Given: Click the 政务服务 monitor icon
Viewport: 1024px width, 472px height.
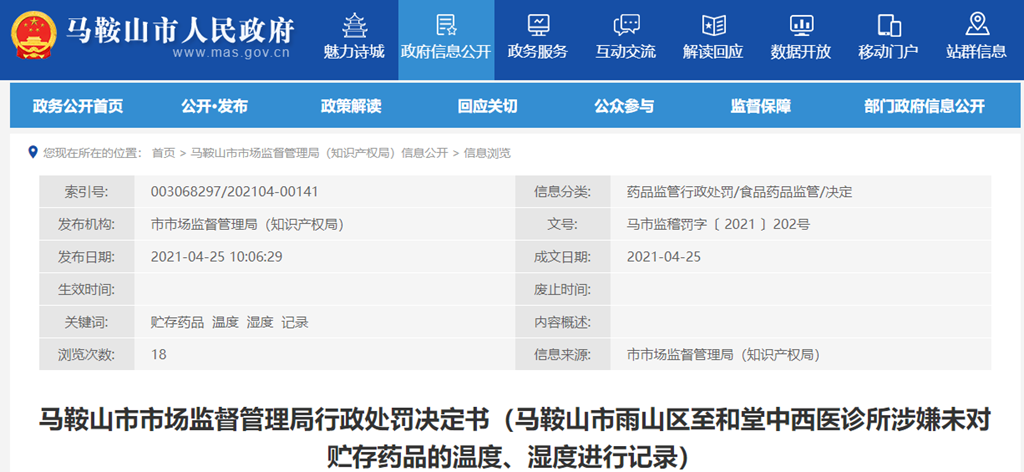Looking at the screenshot, I should coord(539,25).
